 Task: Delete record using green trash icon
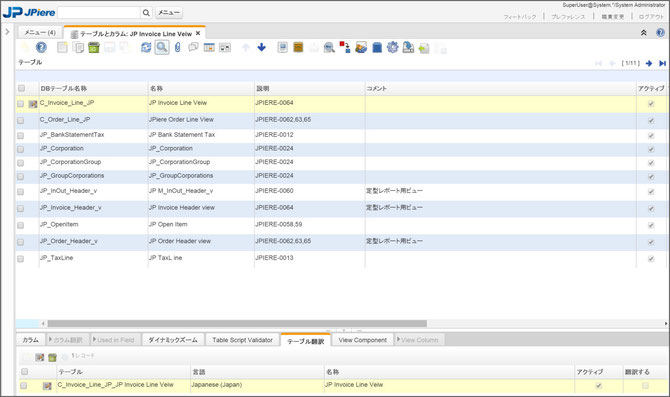pos(94,47)
